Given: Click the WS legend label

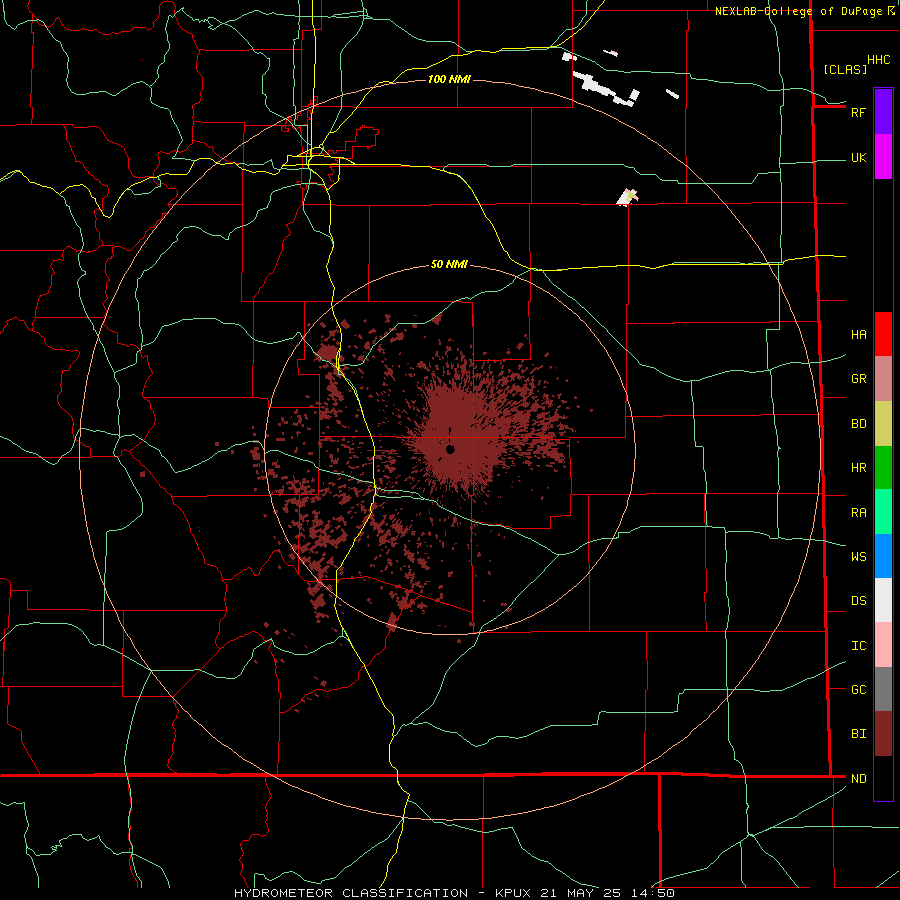Looking at the screenshot, I should (858, 557).
